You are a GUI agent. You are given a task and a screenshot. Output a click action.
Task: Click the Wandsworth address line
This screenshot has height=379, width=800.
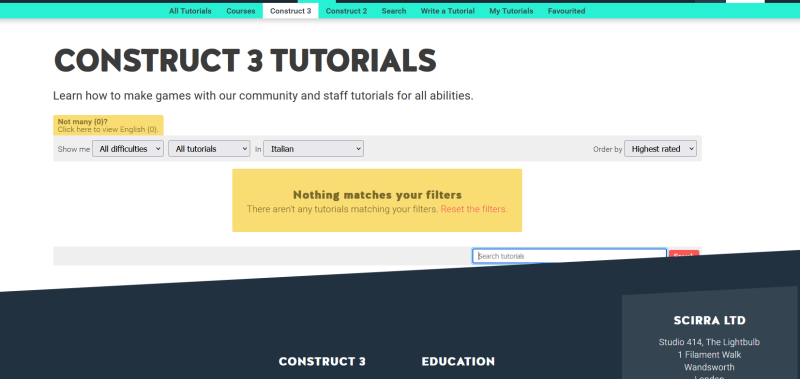click(709, 367)
